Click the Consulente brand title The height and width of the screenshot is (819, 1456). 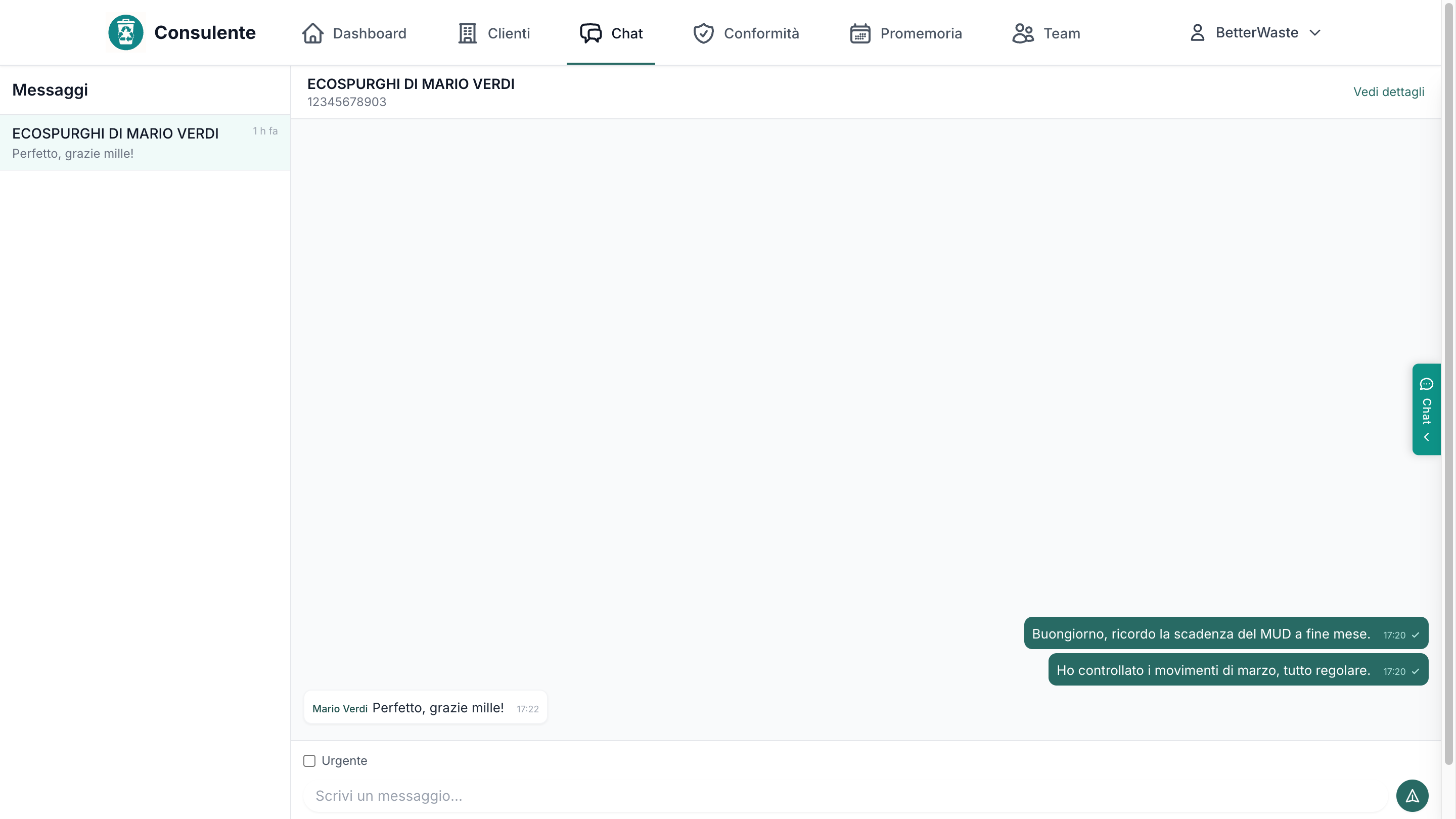click(205, 33)
